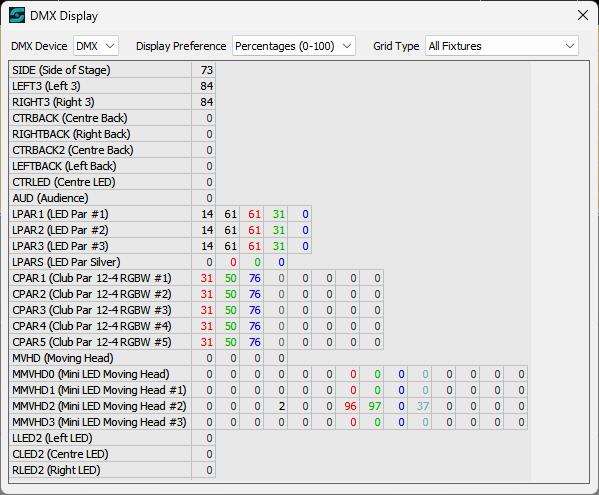Click the MMVHD2 white value 37

(x=420, y=406)
